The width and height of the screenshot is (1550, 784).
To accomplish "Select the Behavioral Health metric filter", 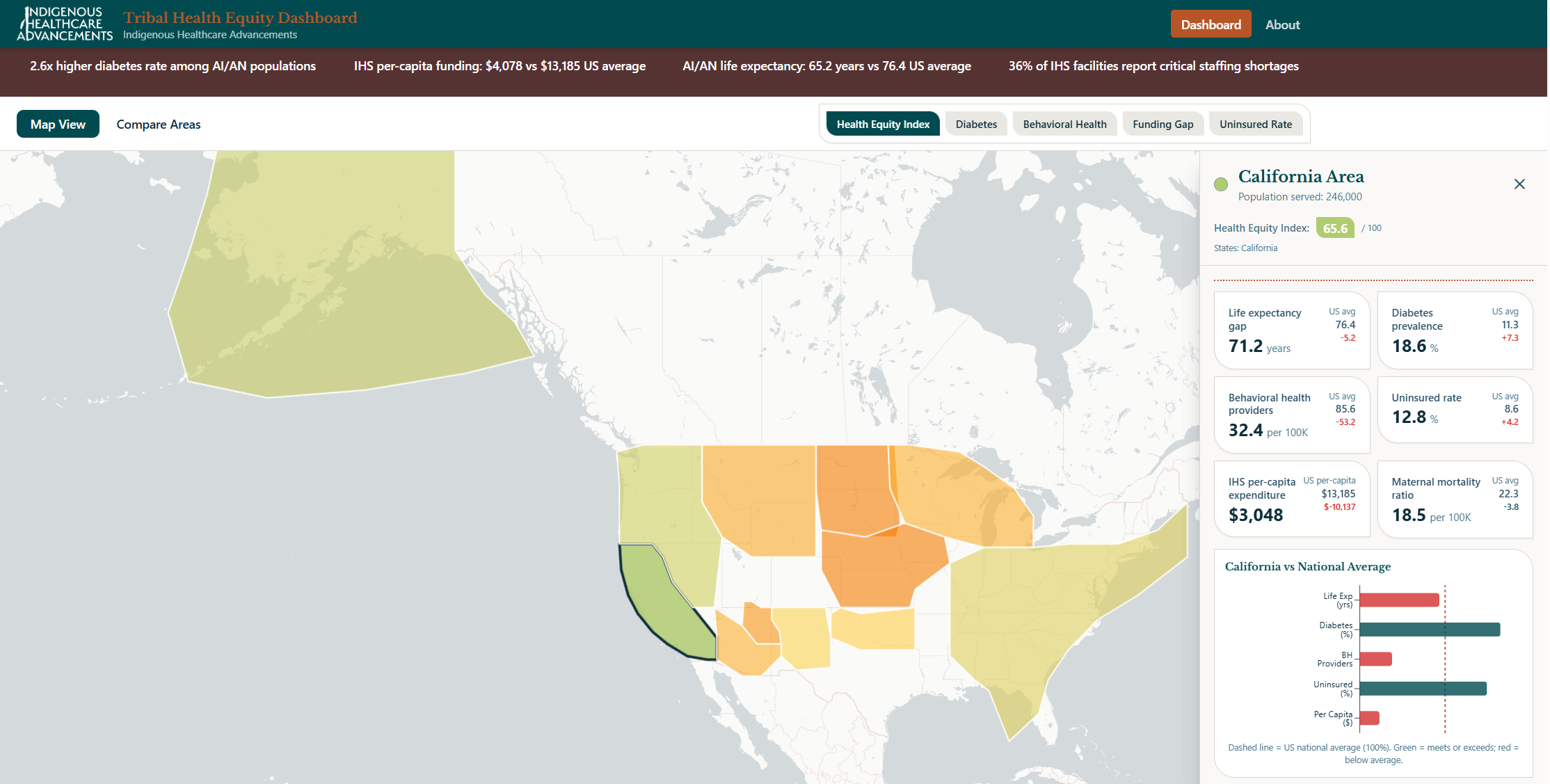I will pos(1064,125).
